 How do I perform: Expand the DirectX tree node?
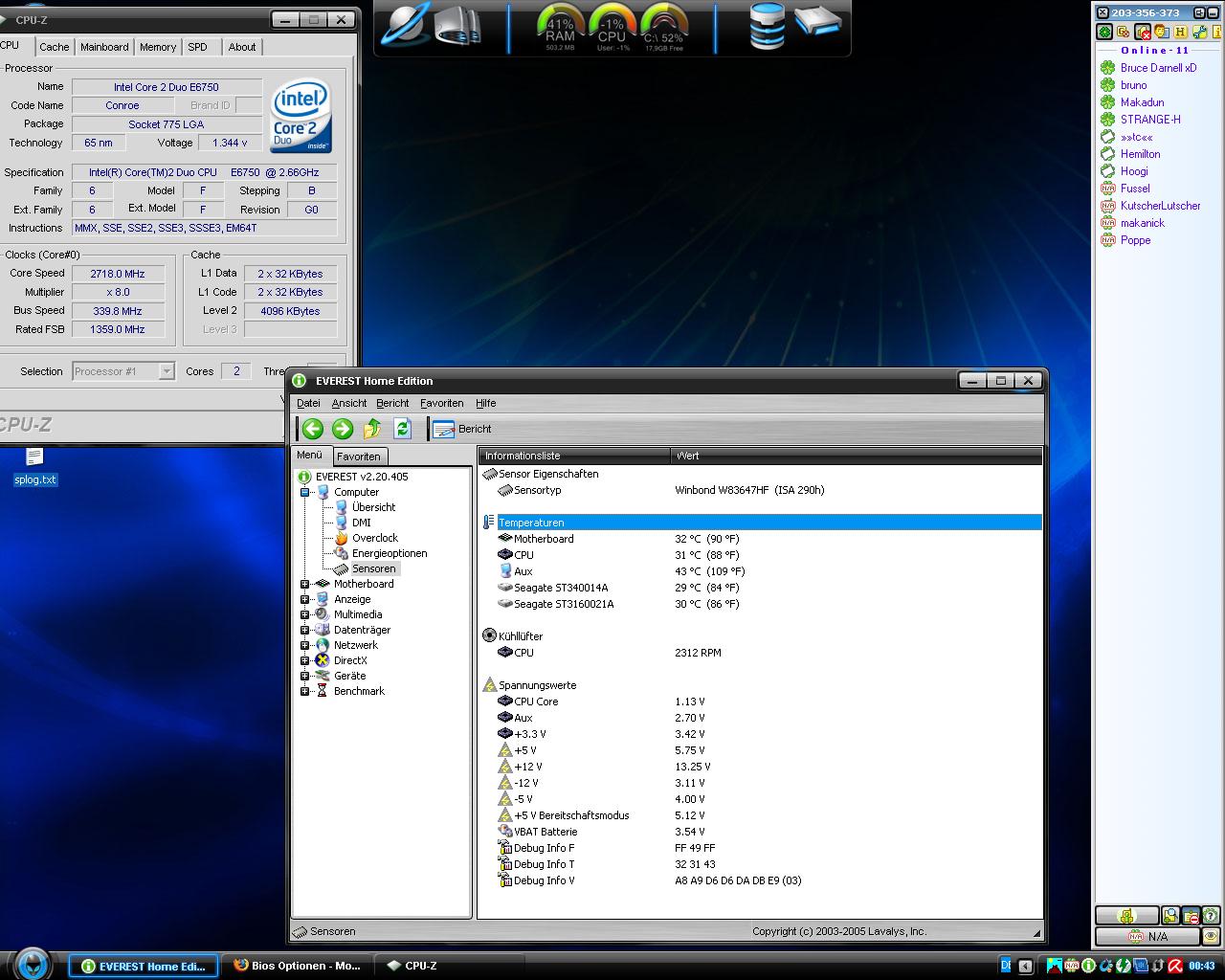305,660
